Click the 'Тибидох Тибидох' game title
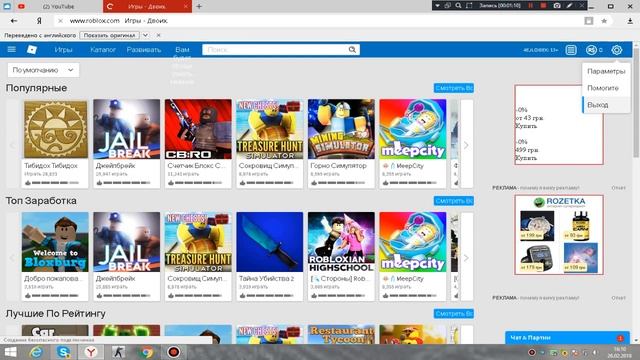Image resolution: width=640 pixels, height=360 pixels. 51,166
